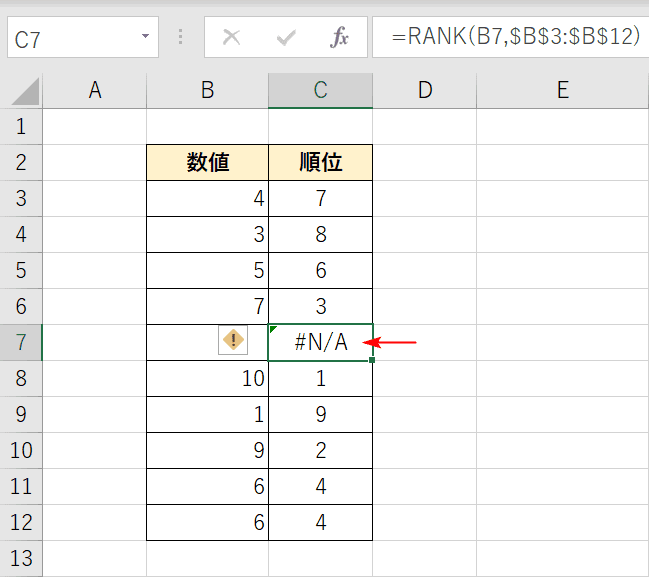The width and height of the screenshot is (649, 577).
Task: Click the Select All corner triangle
Action: pos(26,91)
